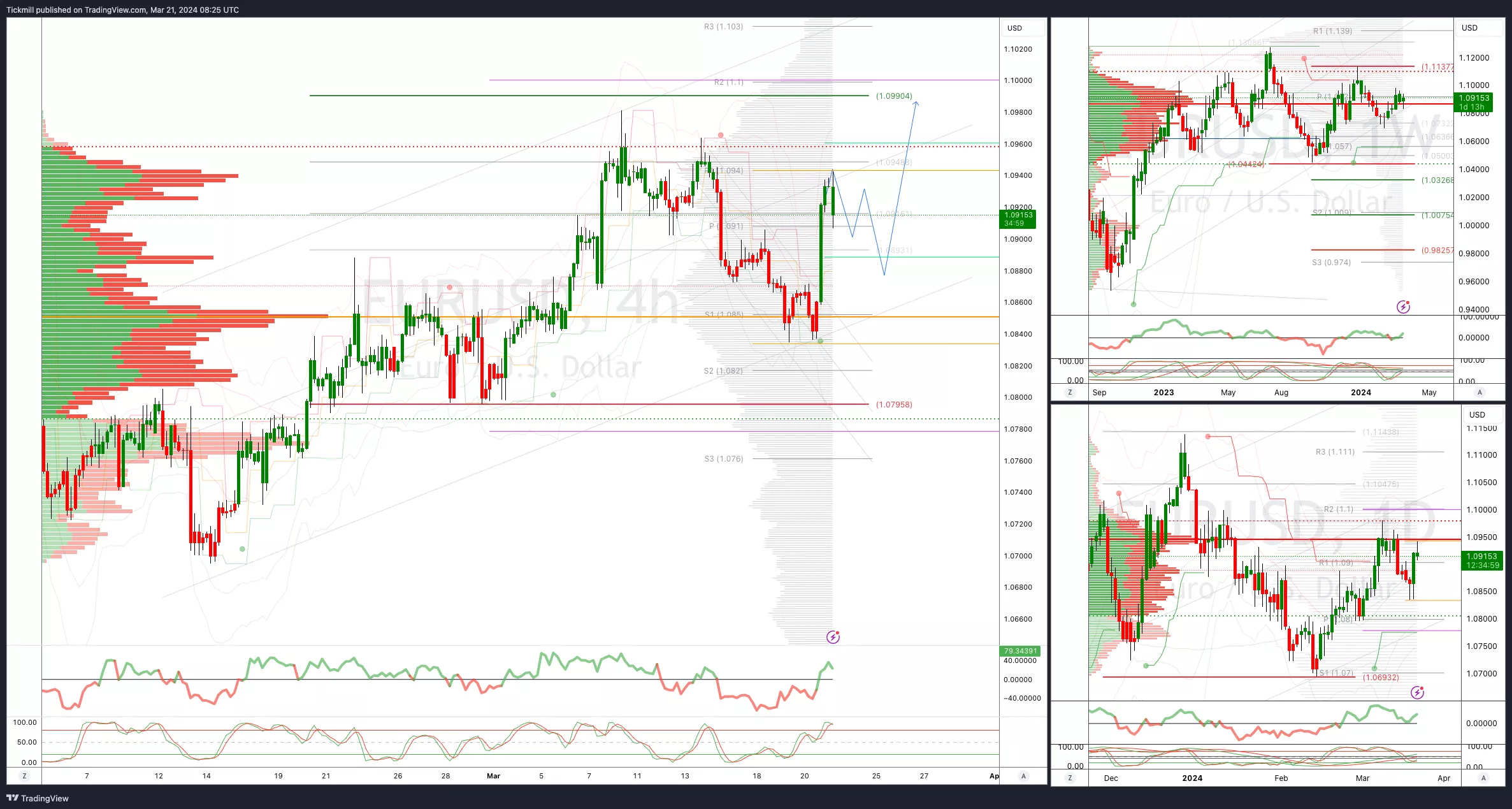Viewport: 1512px width, 809px height.
Task: Click the TradingView logo at bottom left
Action: 38,798
